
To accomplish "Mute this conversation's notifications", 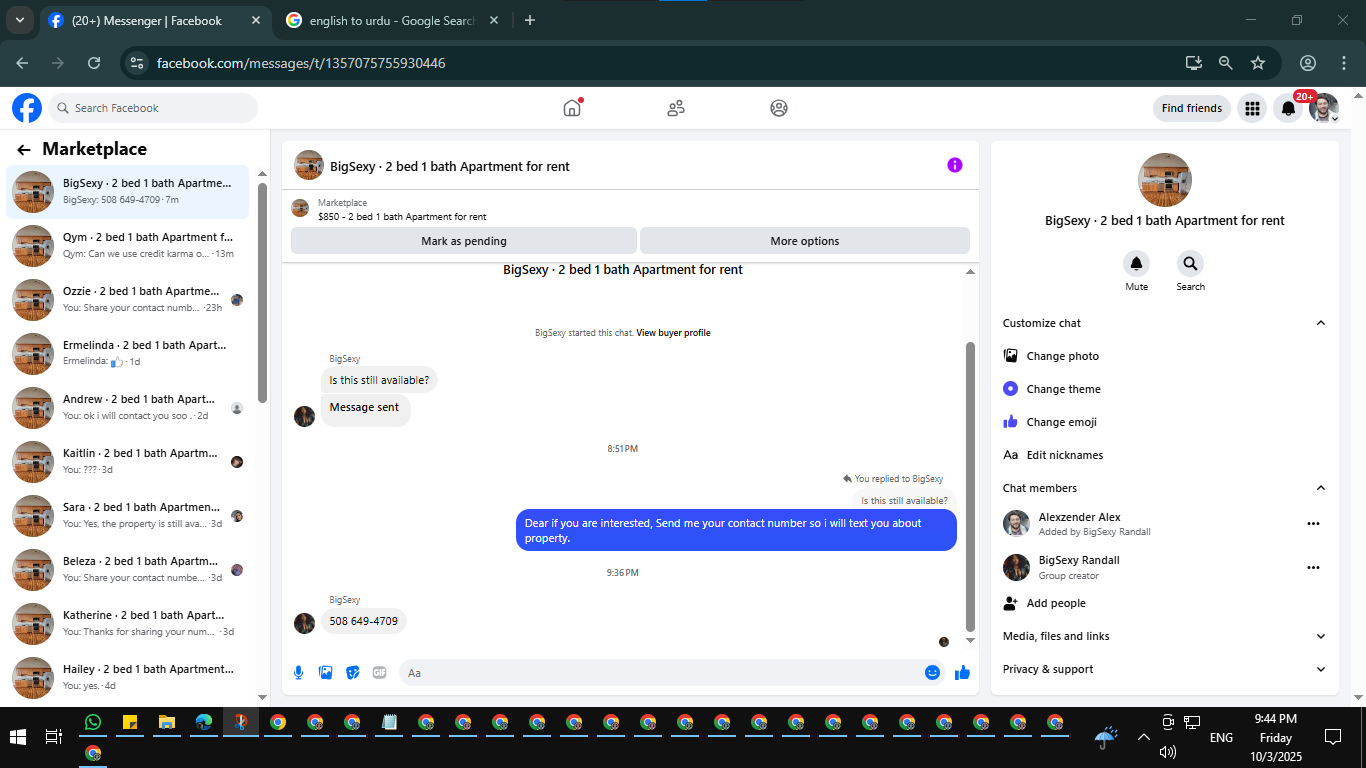I will click(x=1136, y=264).
